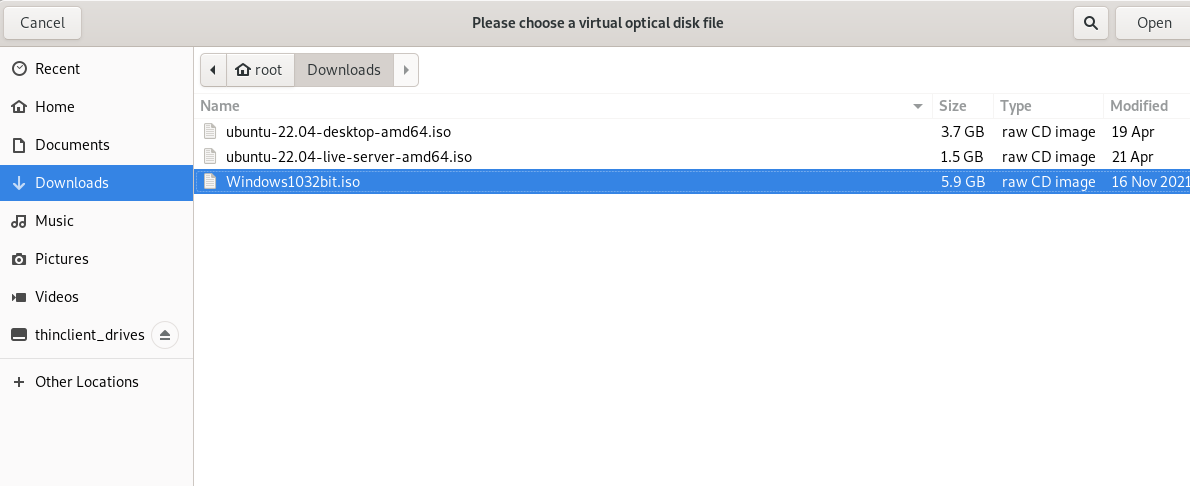Open the search magnifier icon
Viewport: 1190px width, 486px height.
(x=1091, y=23)
